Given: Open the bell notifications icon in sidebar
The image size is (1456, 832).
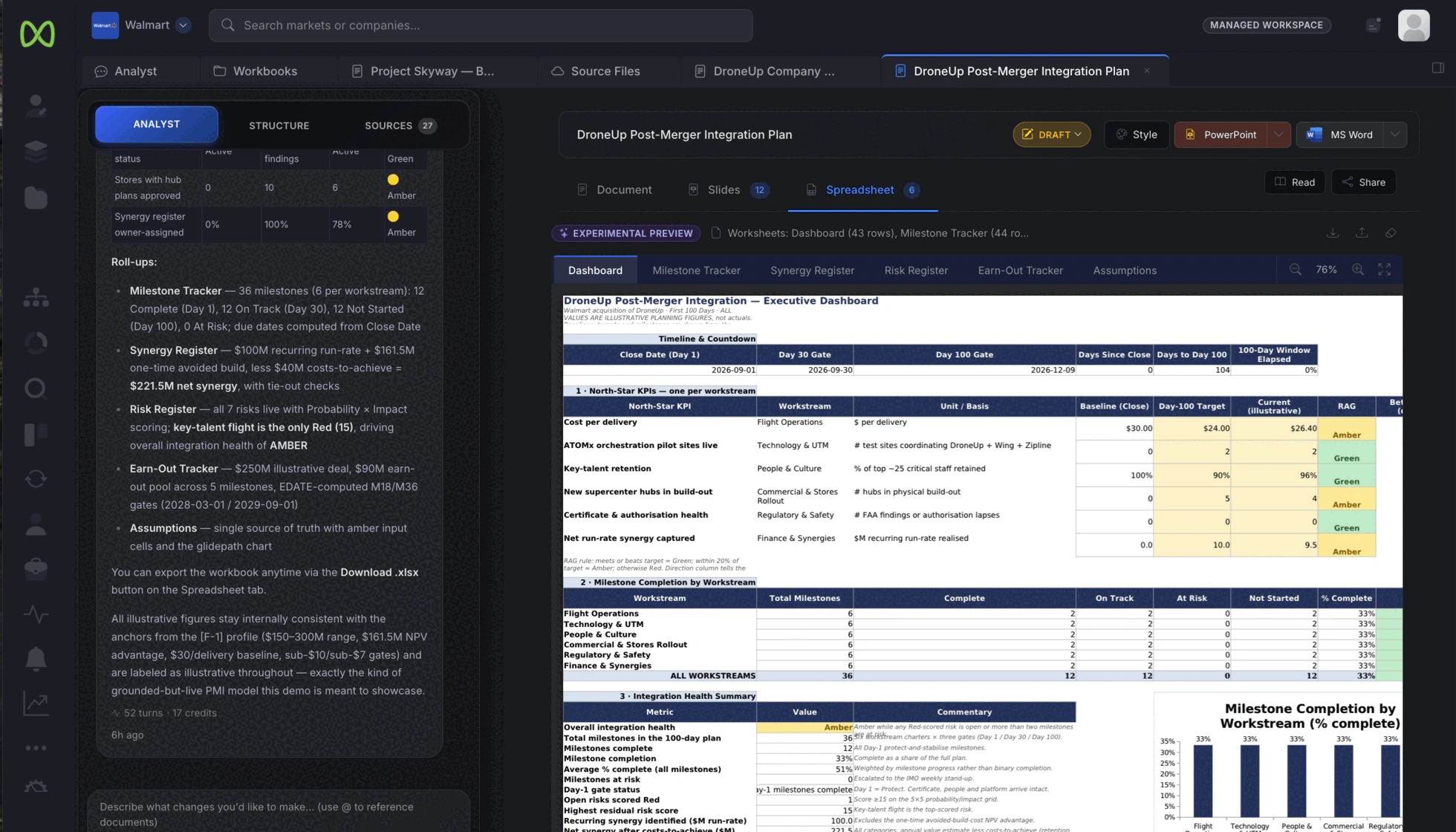Looking at the screenshot, I should [x=36, y=659].
